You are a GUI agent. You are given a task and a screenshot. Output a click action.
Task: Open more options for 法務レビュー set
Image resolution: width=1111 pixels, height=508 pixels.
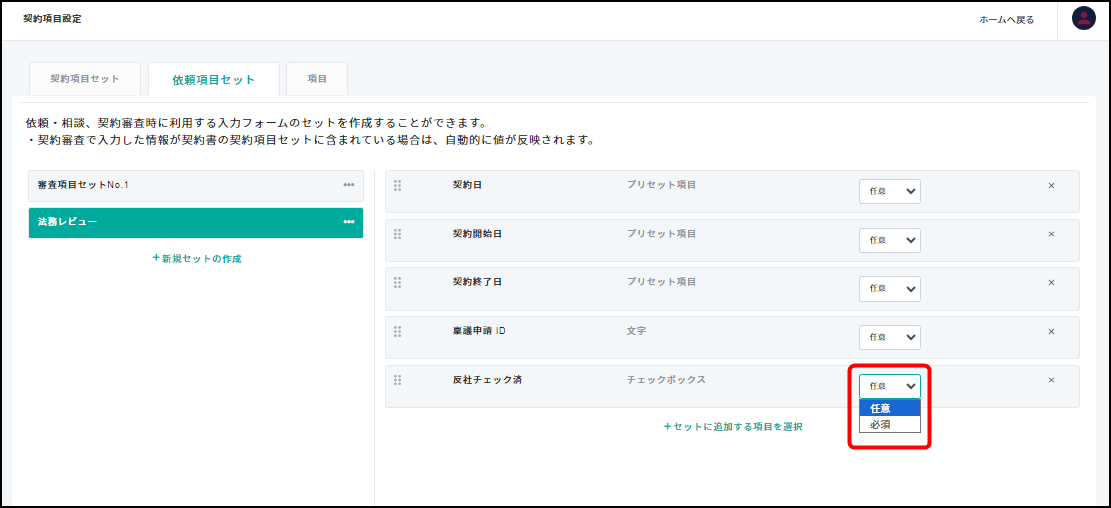pyautogui.click(x=349, y=222)
